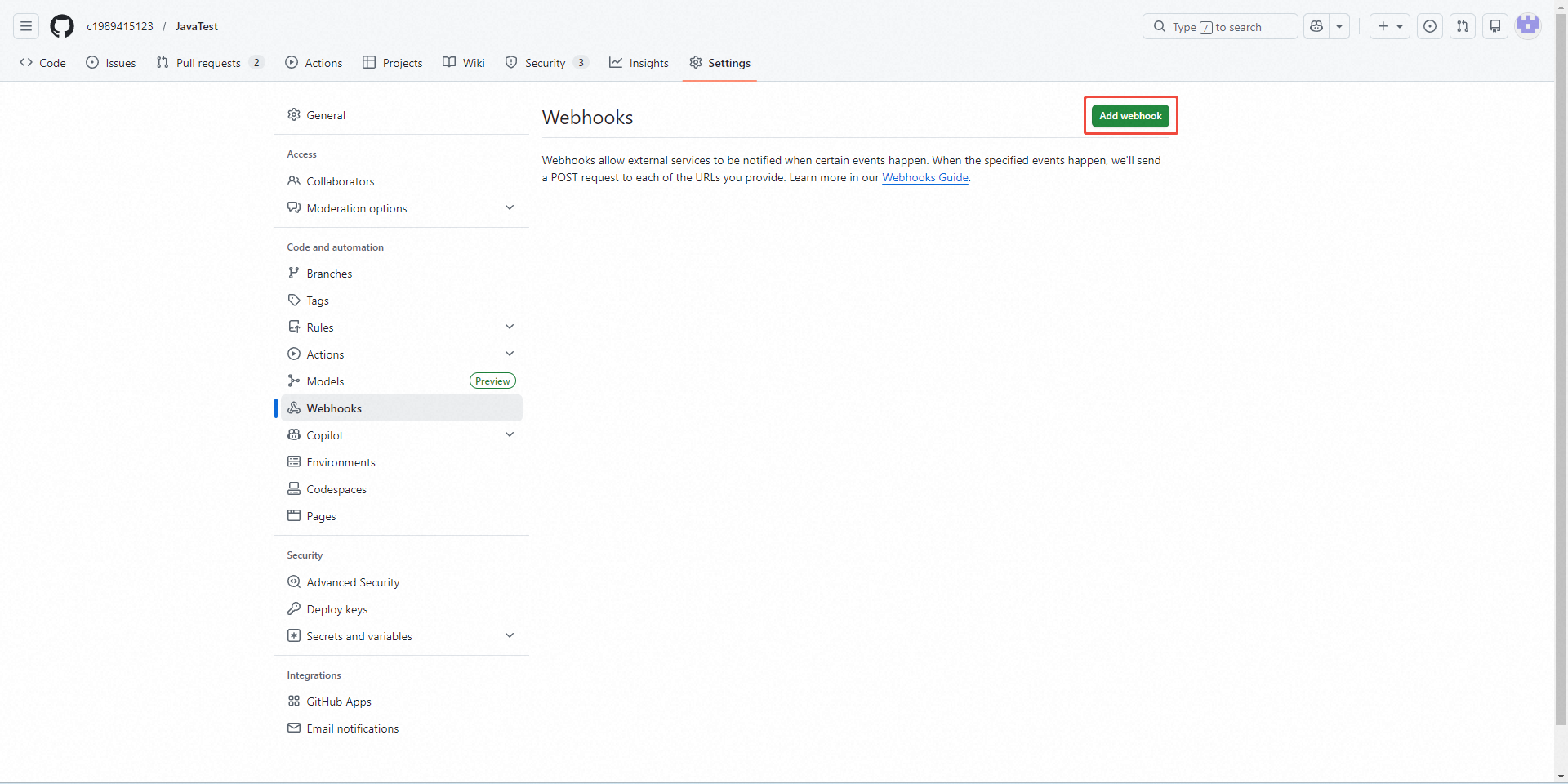The image size is (1568, 784).
Task: Click the page vertical scrollbar
Action: 1561,367
